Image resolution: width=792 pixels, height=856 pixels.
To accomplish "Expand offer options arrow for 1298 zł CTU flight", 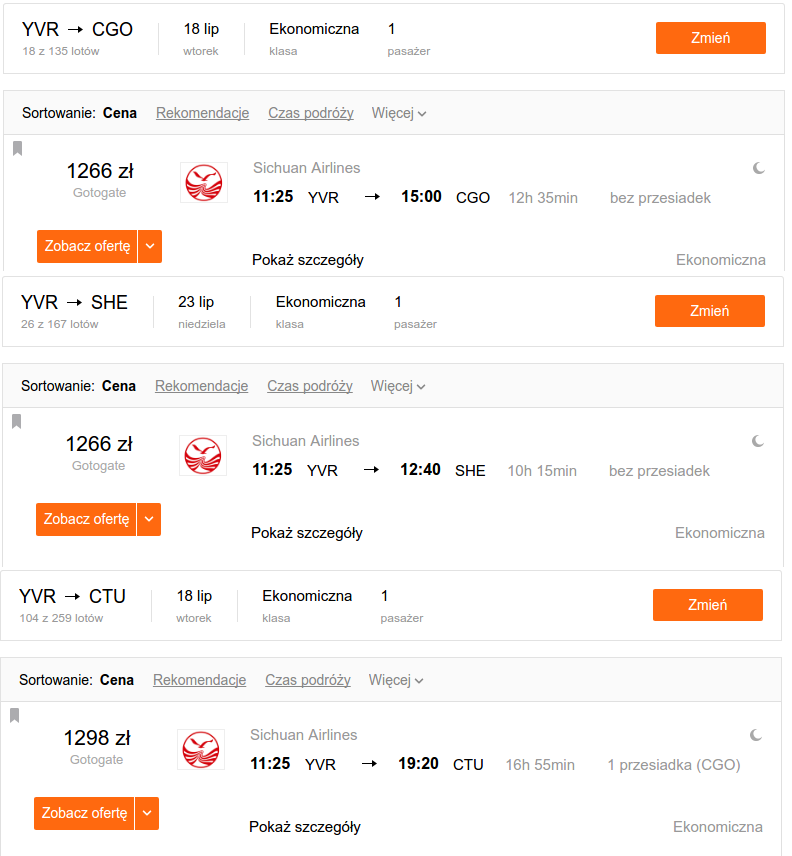I will (147, 813).
